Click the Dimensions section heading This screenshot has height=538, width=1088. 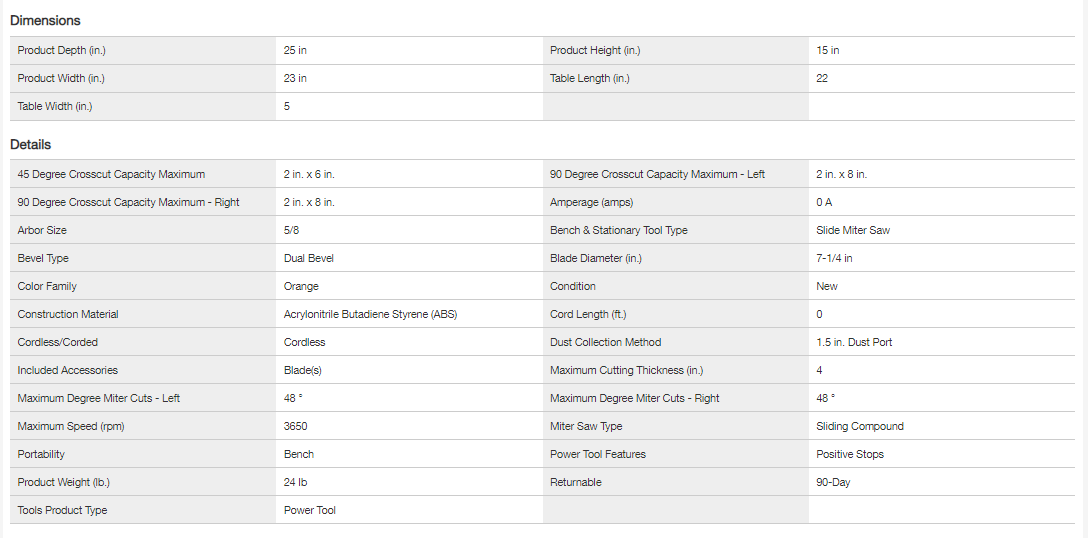(x=45, y=20)
